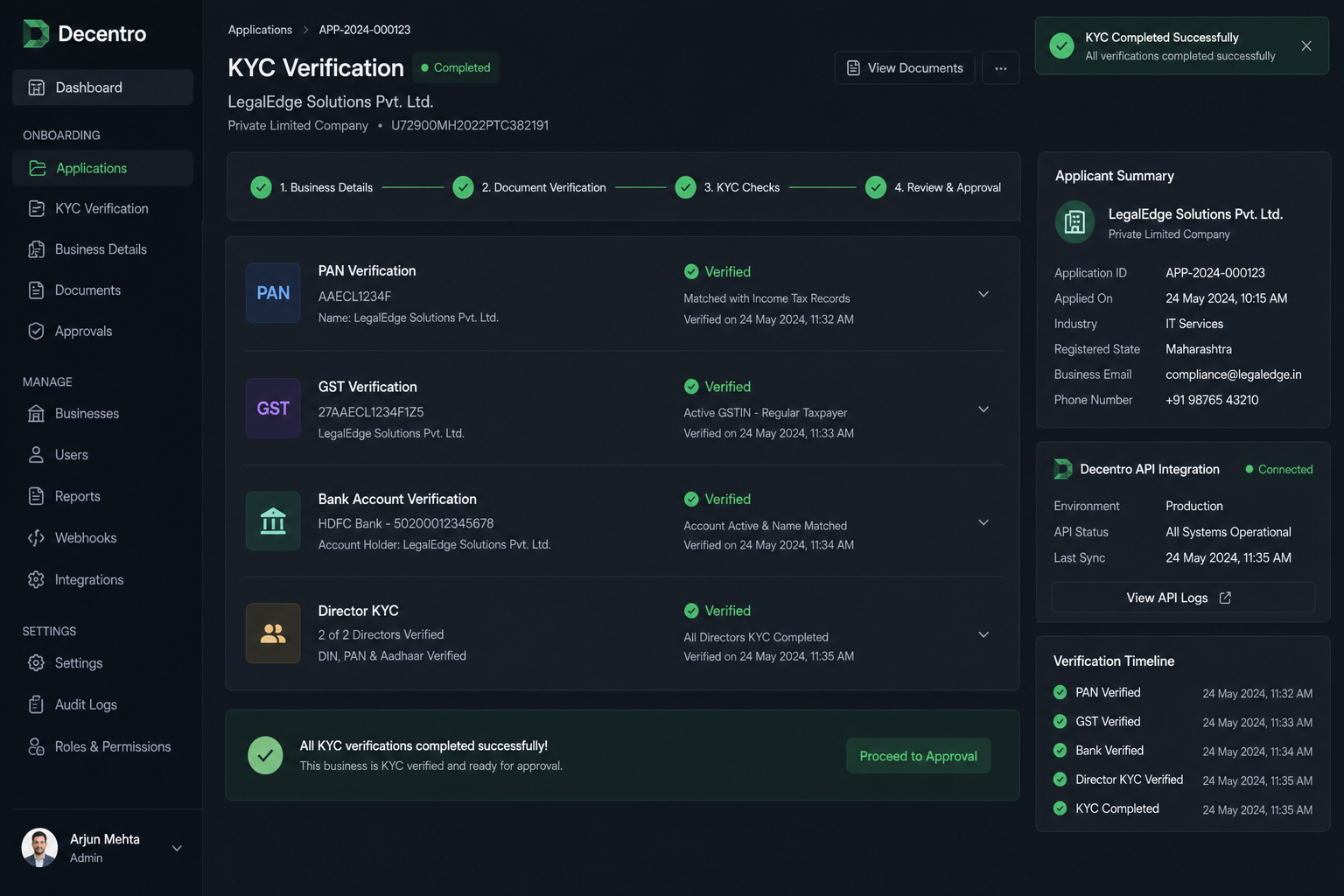This screenshot has width=1344, height=896.
Task: Click the Completed status badge
Action: [456, 67]
